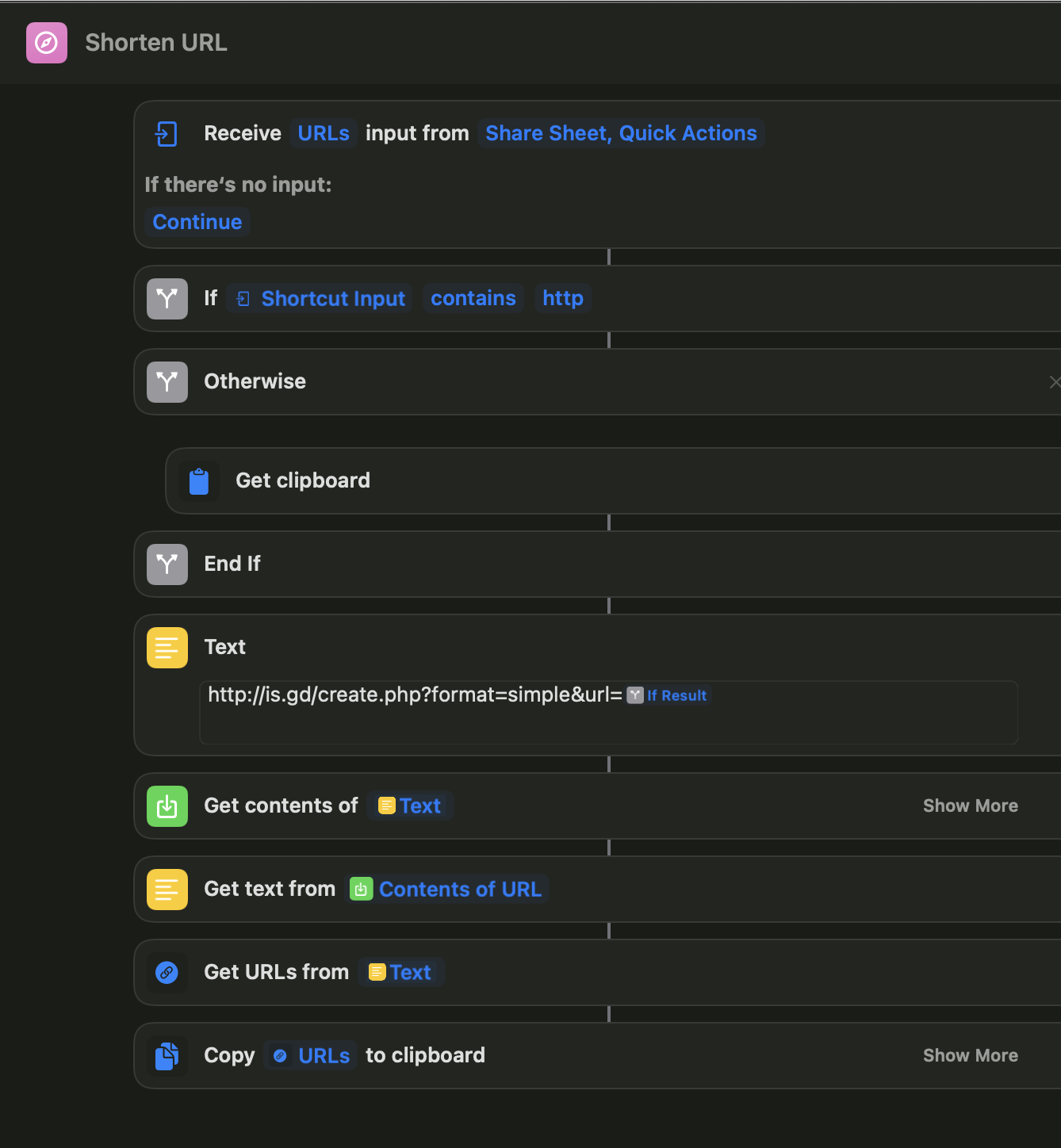Viewport: 1061px width, 1148px height.
Task: Select the green Get contents of URL icon
Action: (167, 806)
